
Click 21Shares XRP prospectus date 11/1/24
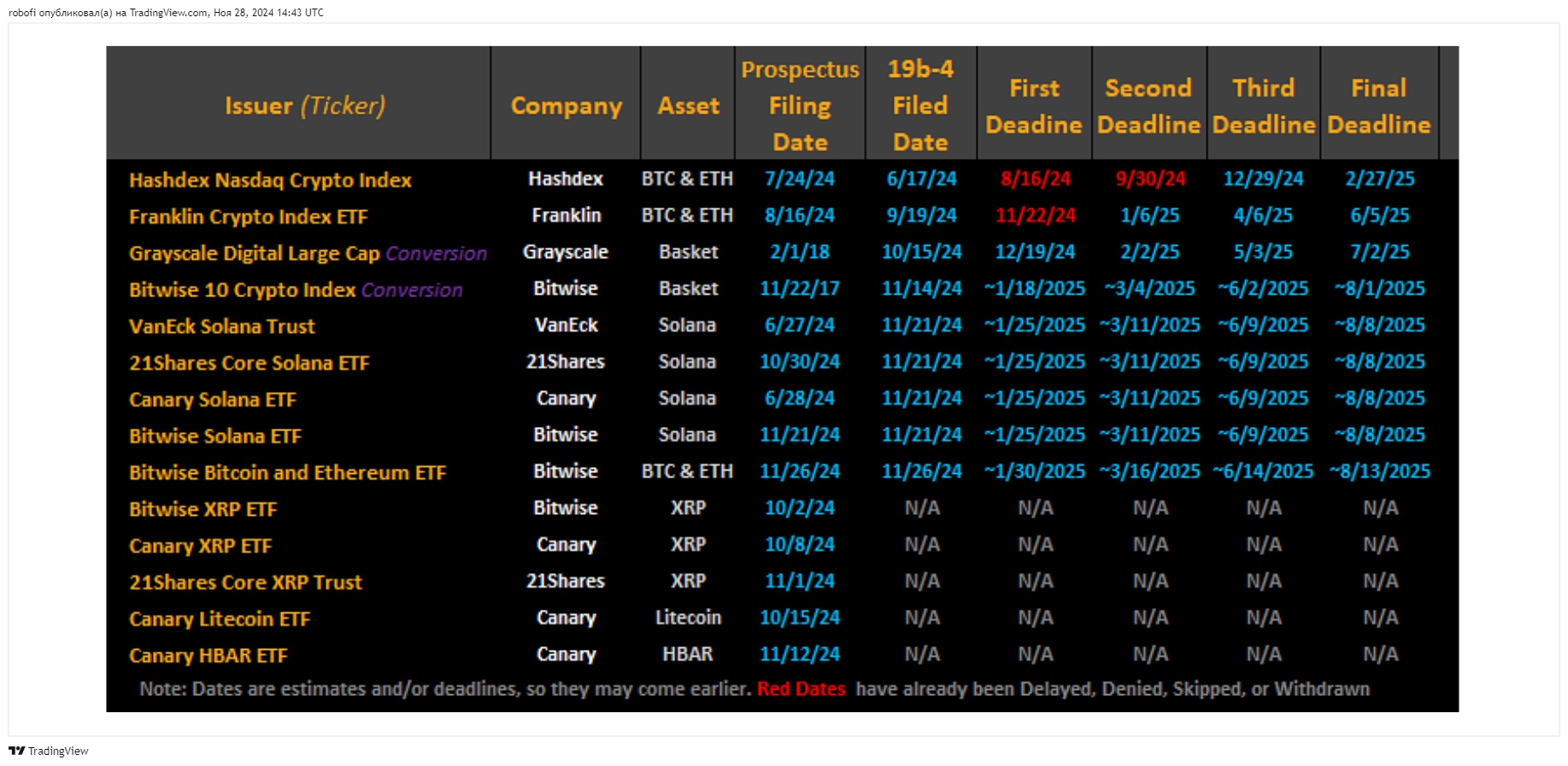800,582
